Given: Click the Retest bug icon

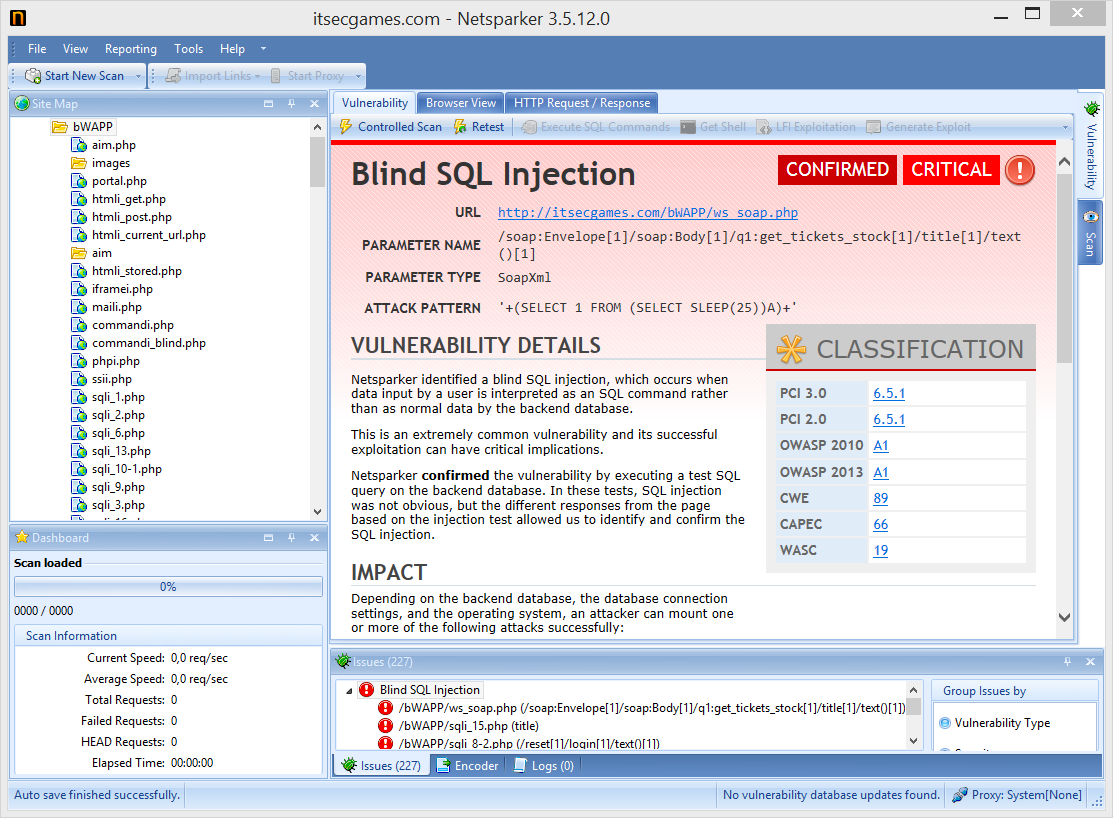Looking at the screenshot, I should click(460, 127).
